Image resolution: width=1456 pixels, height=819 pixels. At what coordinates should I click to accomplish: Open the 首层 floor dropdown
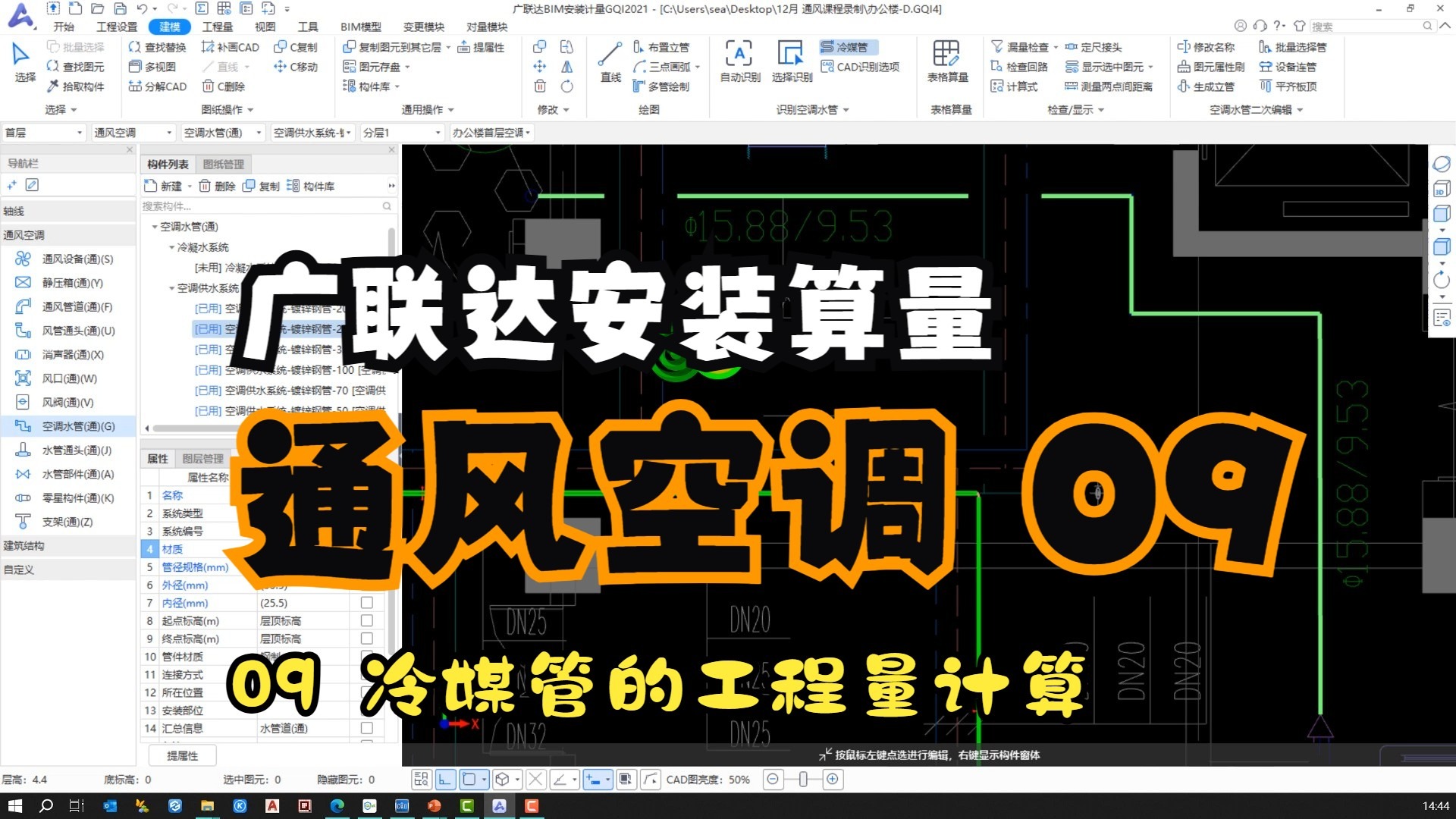(x=81, y=132)
